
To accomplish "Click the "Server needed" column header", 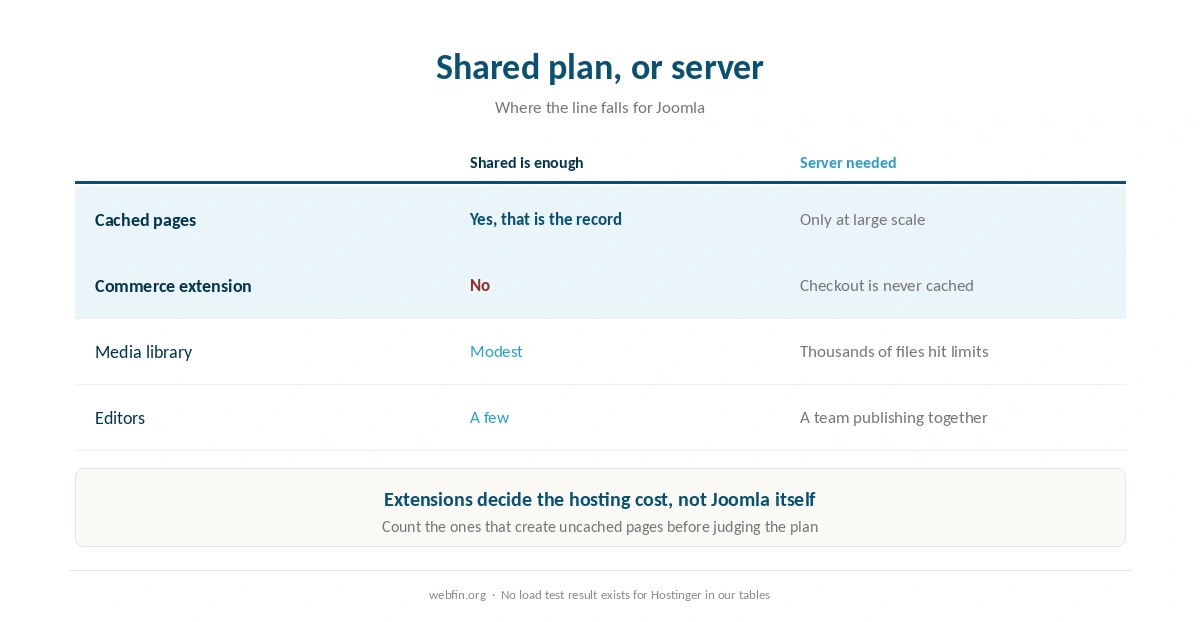I will (x=848, y=162).
